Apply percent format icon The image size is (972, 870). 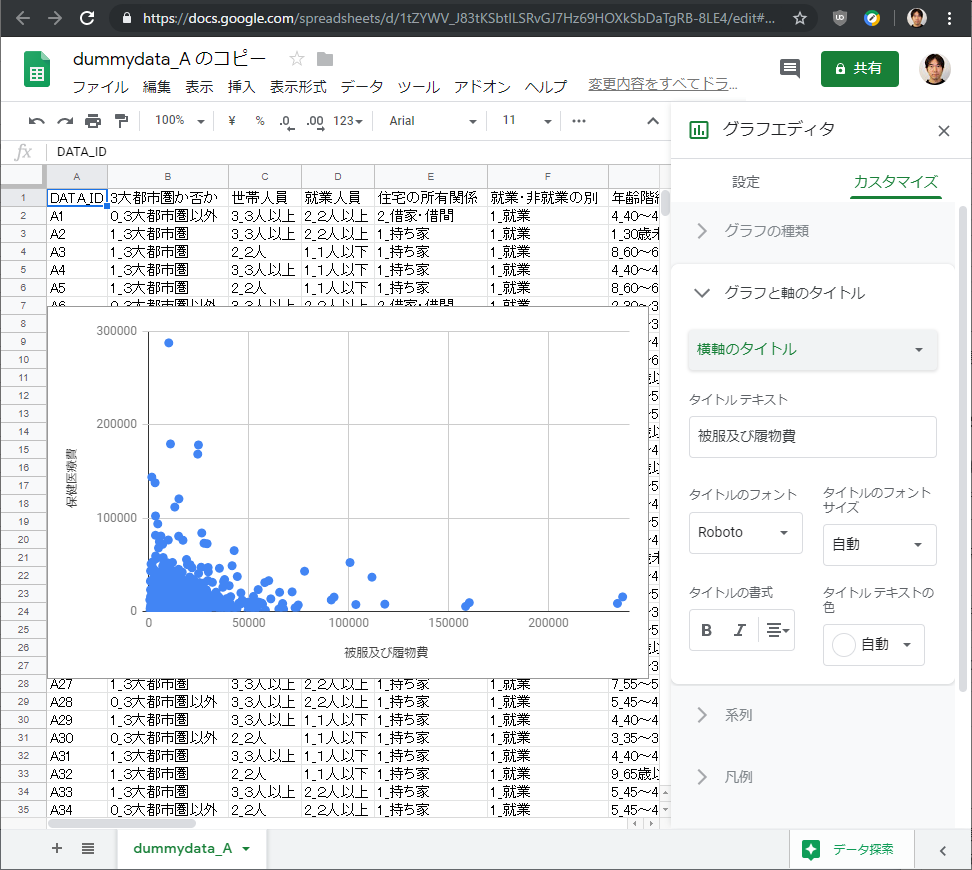(x=258, y=120)
